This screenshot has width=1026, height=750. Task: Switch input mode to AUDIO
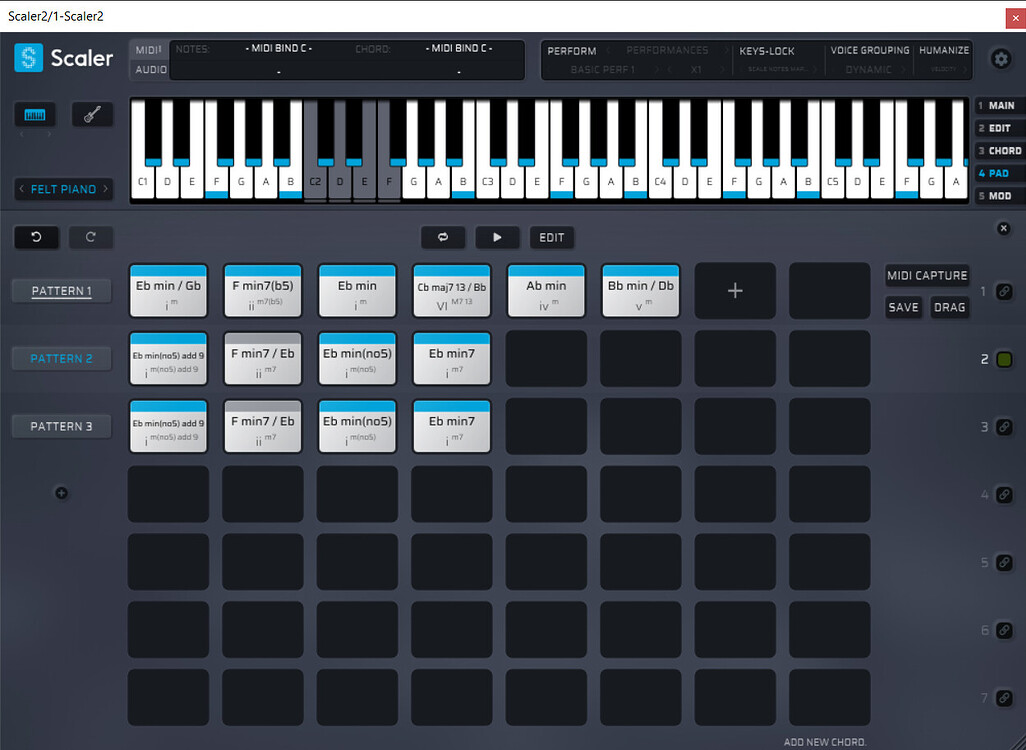[x=147, y=71]
